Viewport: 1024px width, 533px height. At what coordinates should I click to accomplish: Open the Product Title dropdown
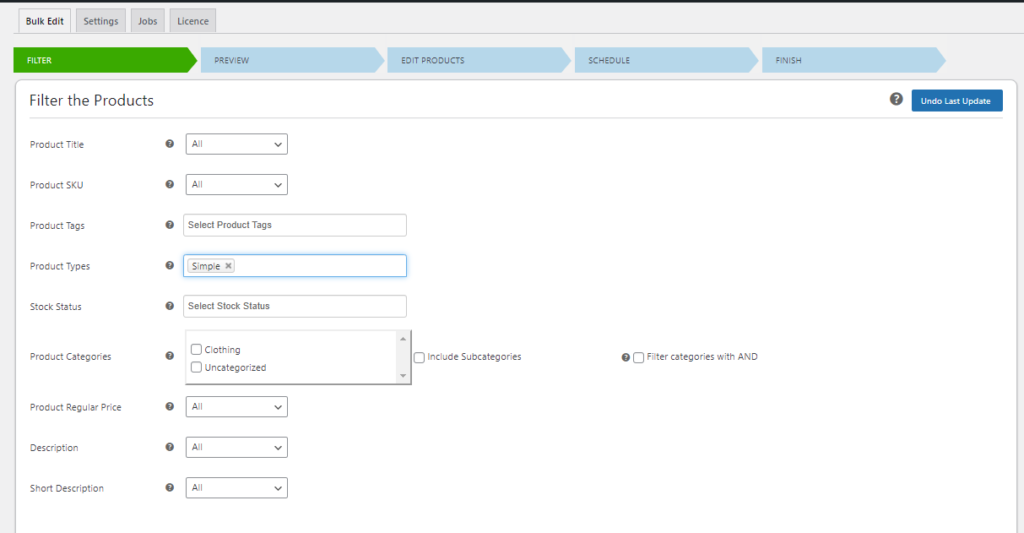coord(237,144)
